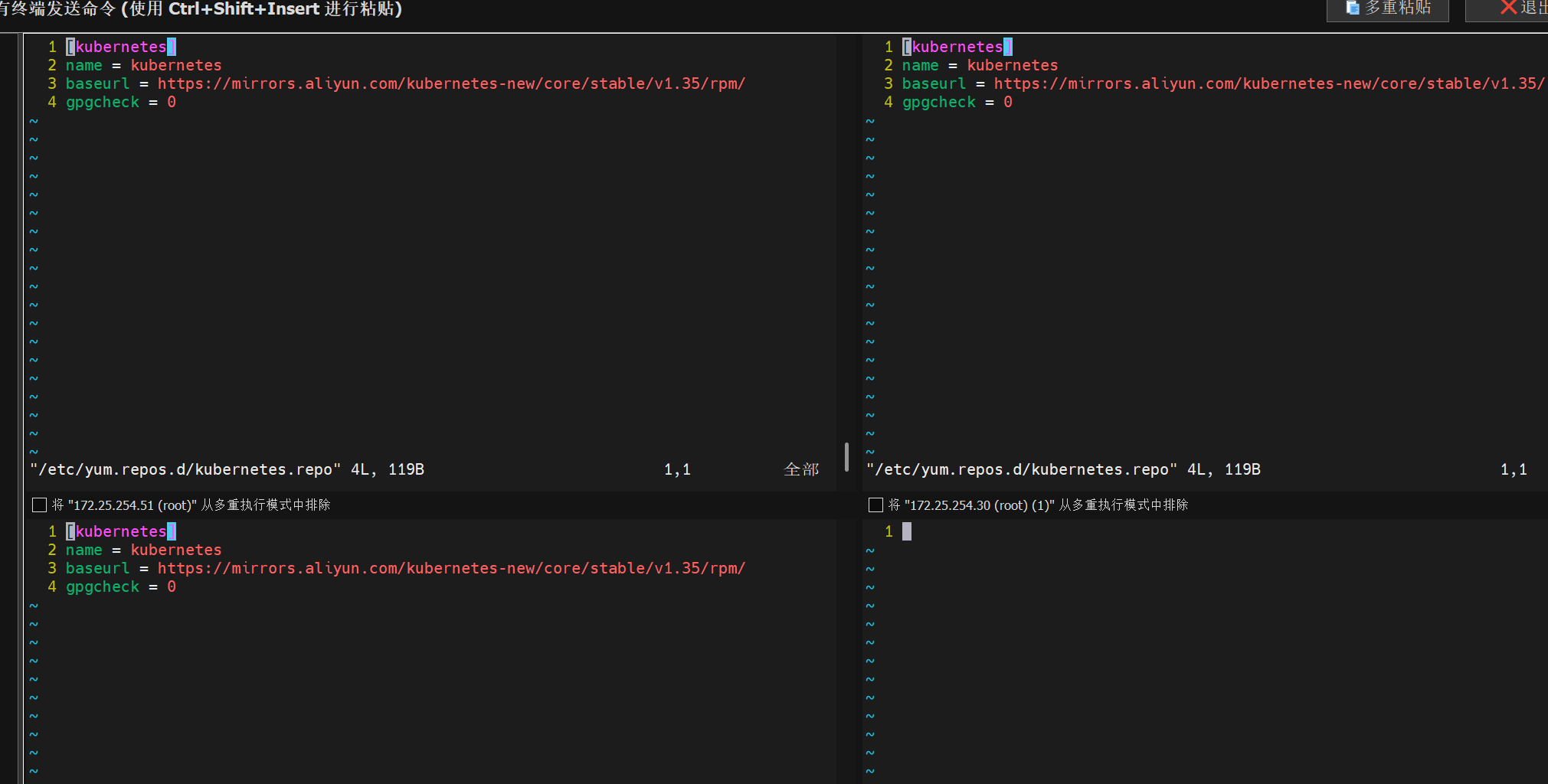Check exclude 172.25.254.30 from multi-execute mode
Image resolution: width=1548 pixels, height=784 pixels.
[876, 505]
